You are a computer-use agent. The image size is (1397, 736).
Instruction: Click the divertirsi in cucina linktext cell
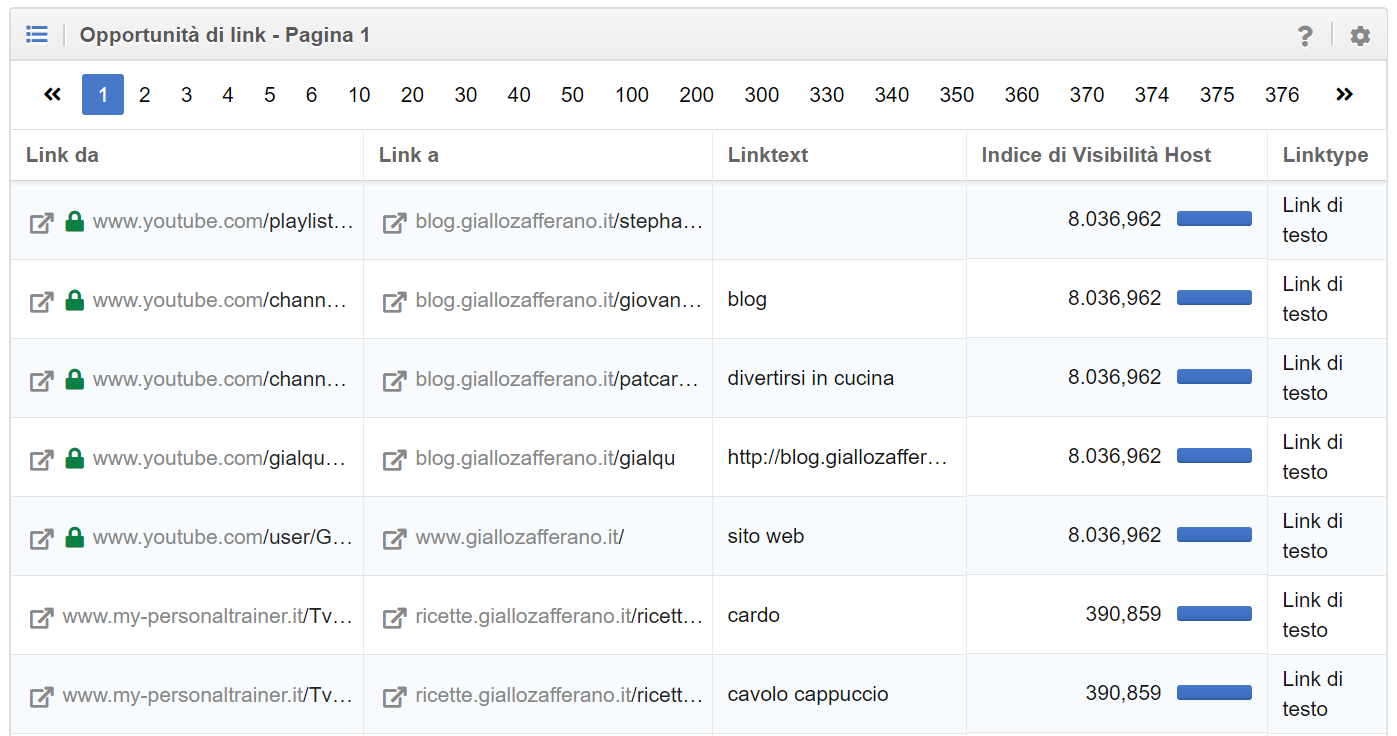pos(811,378)
